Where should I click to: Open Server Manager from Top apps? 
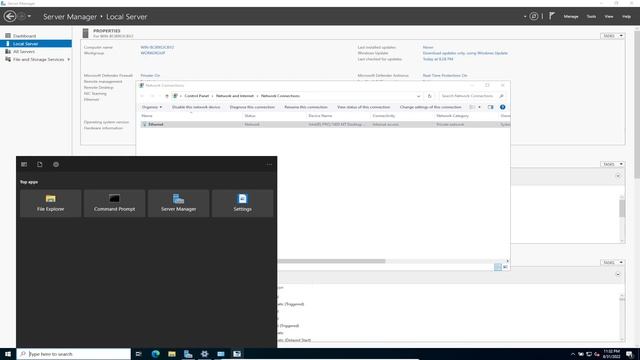click(x=178, y=203)
